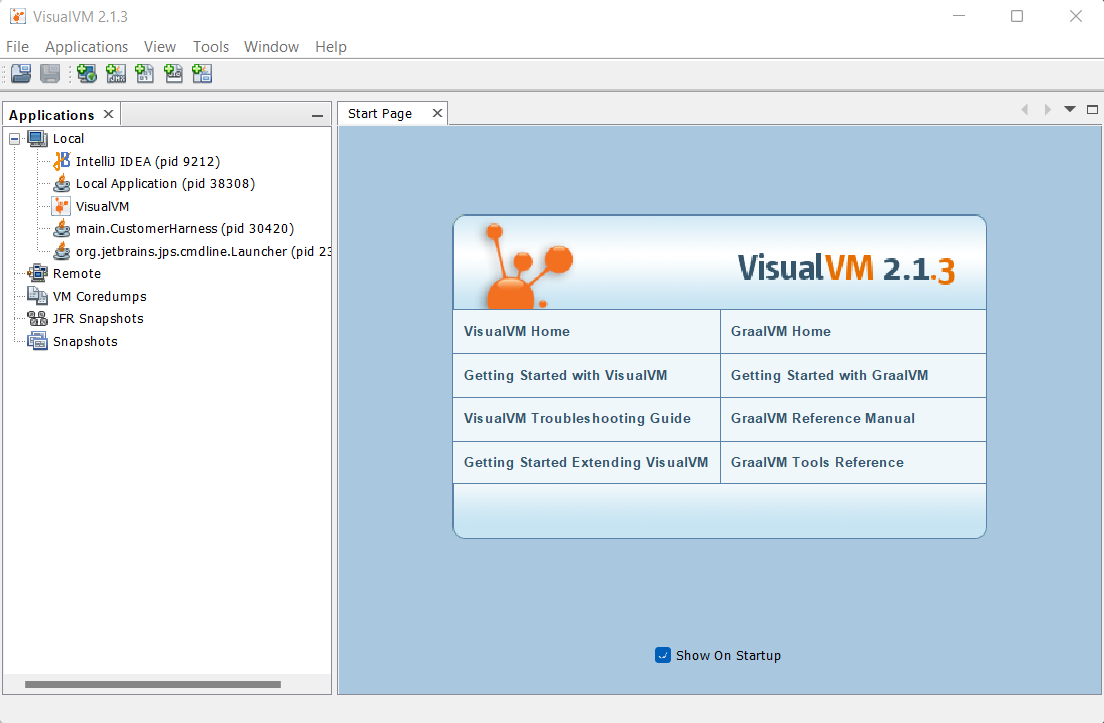Open GraalVM Reference Manual link
This screenshot has height=723, width=1104.
[823, 418]
